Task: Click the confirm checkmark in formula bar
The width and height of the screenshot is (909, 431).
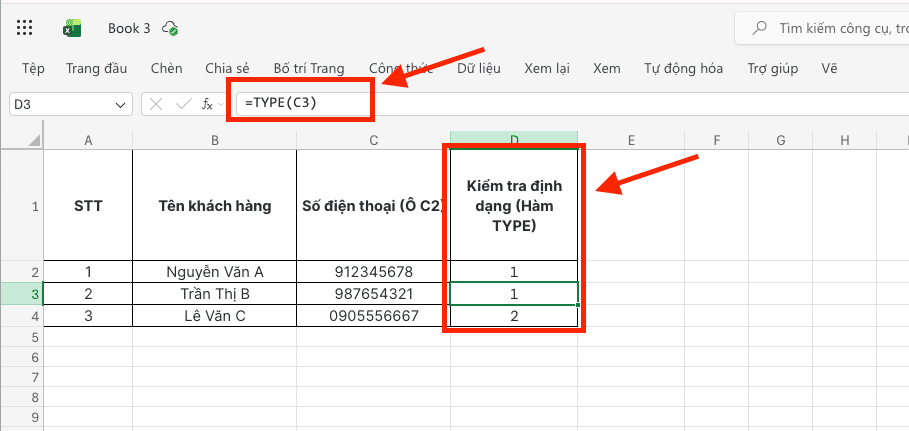Action: click(183, 104)
